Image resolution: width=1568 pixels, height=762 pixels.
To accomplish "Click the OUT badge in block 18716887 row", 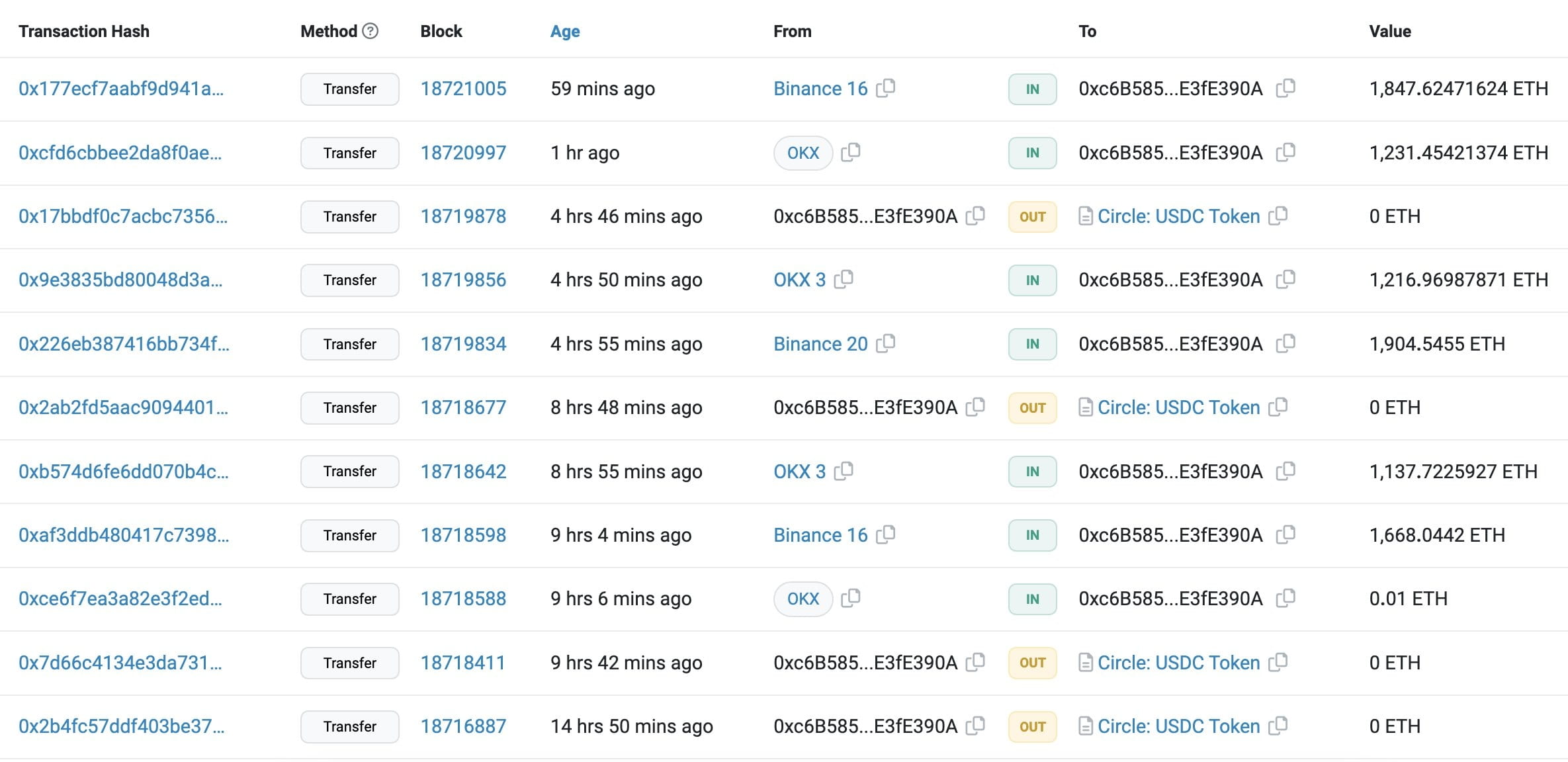I will click(1032, 726).
